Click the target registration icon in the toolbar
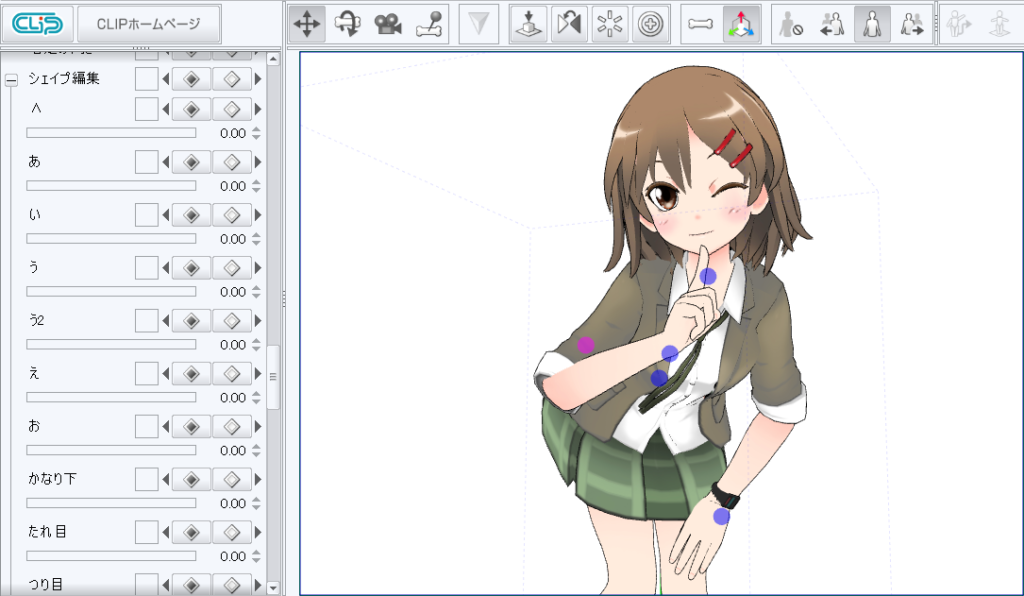The image size is (1024, 596). point(650,22)
